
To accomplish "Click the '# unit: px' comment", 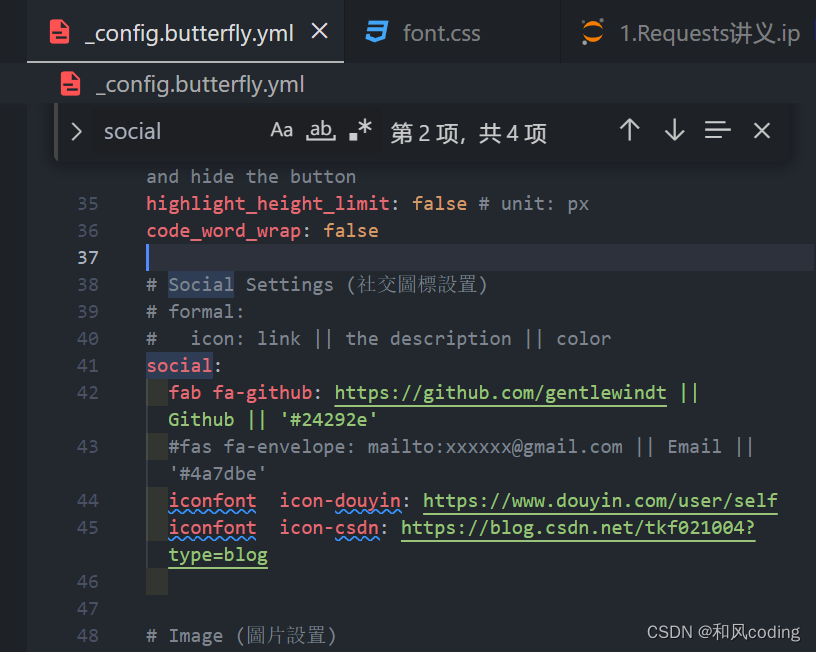I will click(x=534, y=204).
